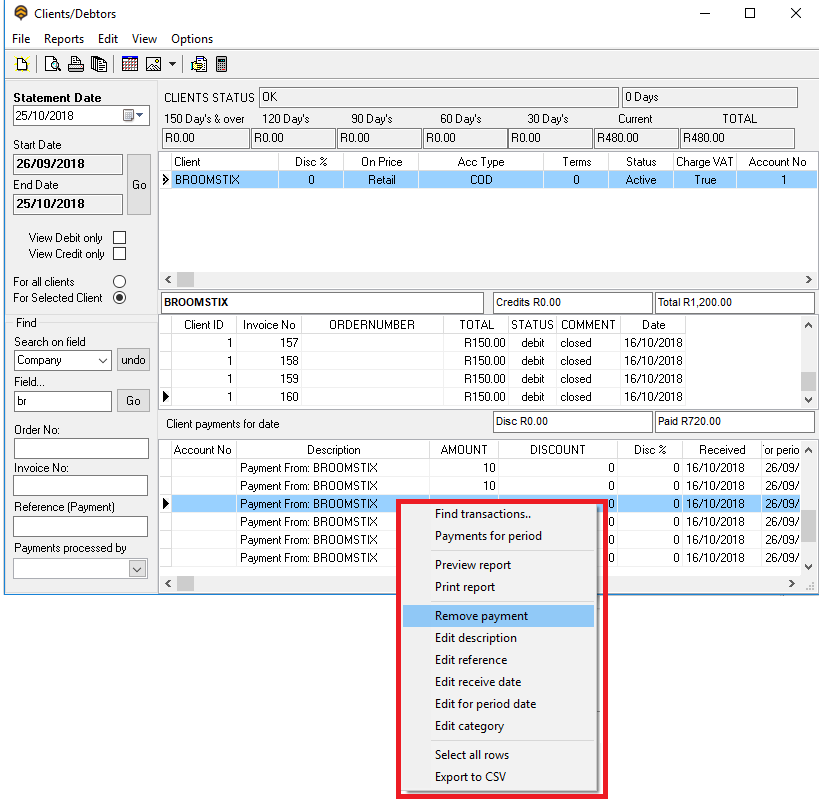This screenshot has height=803, width=819.
Task: Click into the Invoice No input field
Action: (x=80, y=486)
